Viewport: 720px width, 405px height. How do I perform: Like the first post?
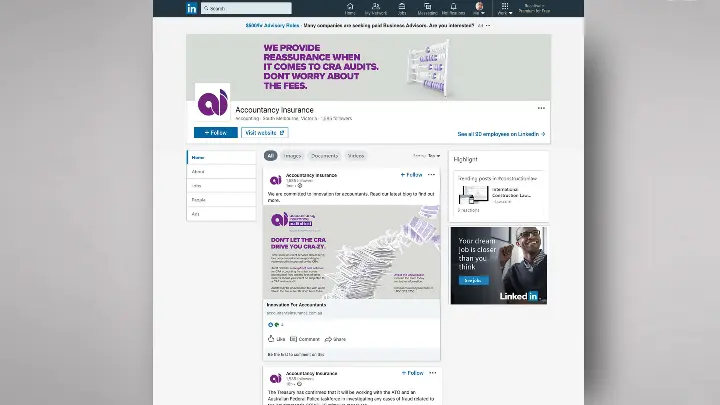click(276, 339)
